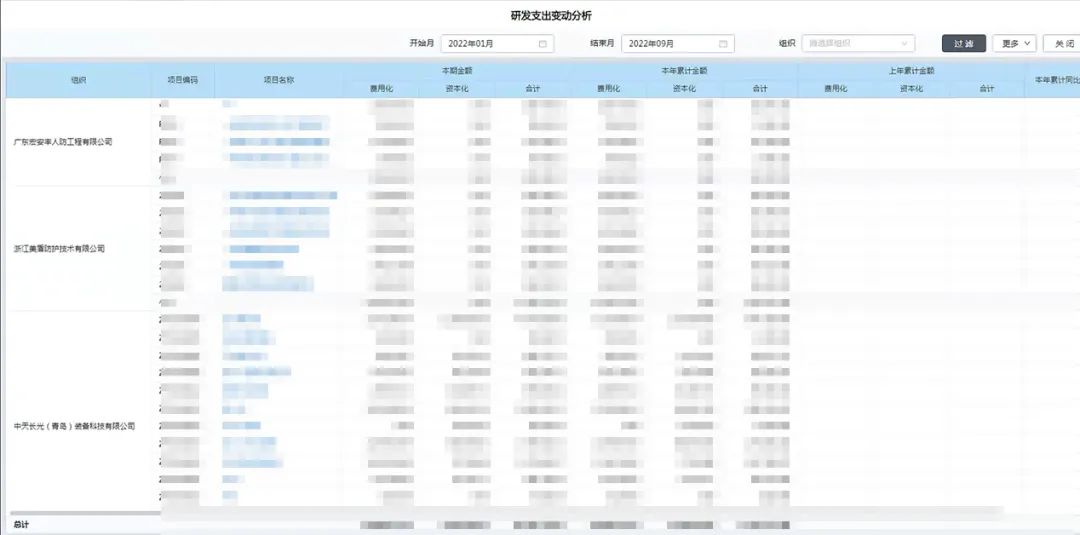Screen dimensions: 1080x535
Task: Select the 项目编码 column header
Action: tap(183, 80)
